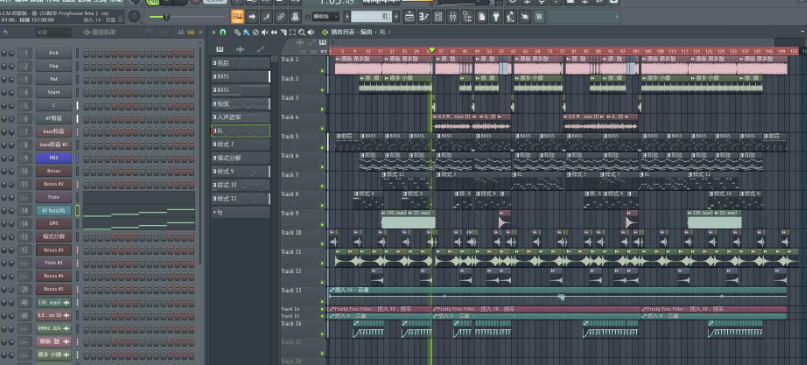Open Hat channel button
The height and width of the screenshot is (365, 807).
[54, 79]
